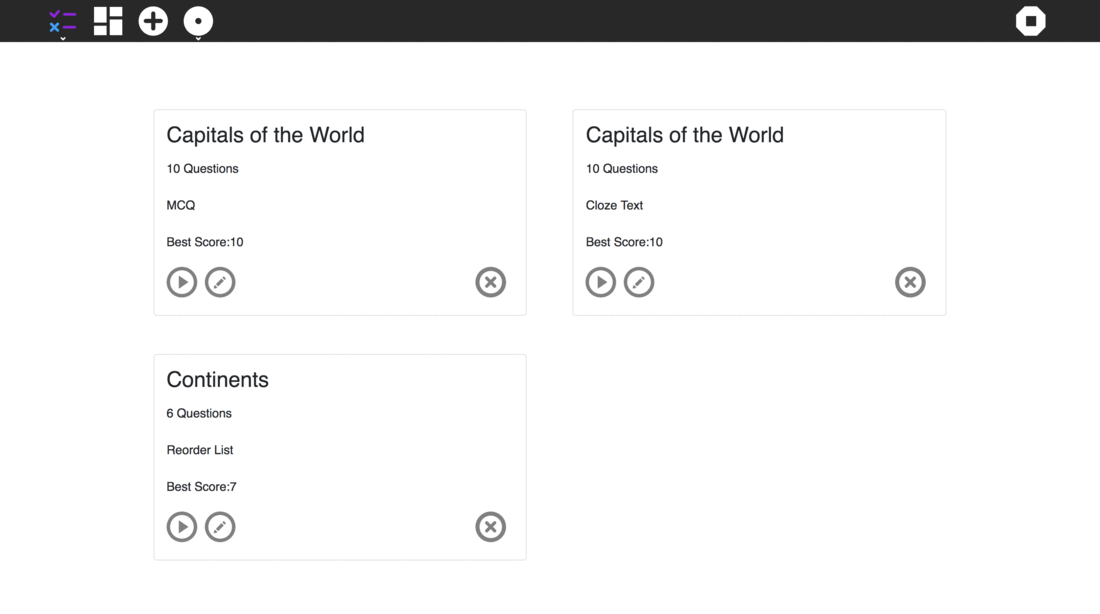The height and width of the screenshot is (614, 1100).
Task: Add a new quiz with plus icon
Action: [x=153, y=21]
